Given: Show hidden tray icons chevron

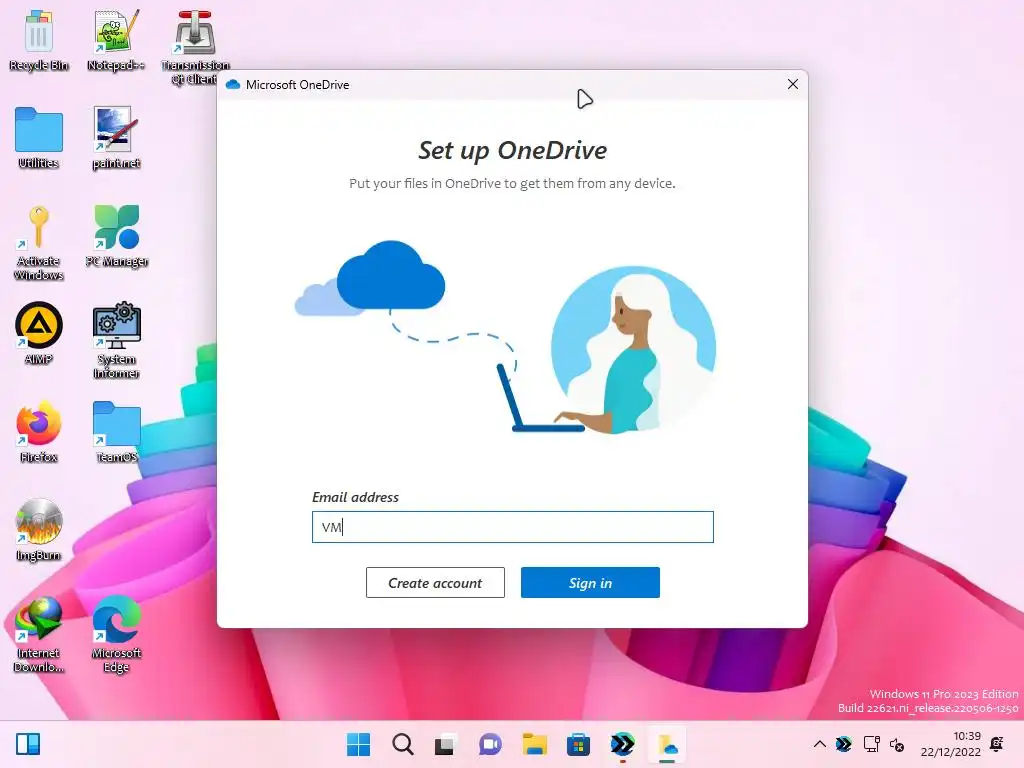Looking at the screenshot, I should (x=820, y=744).
